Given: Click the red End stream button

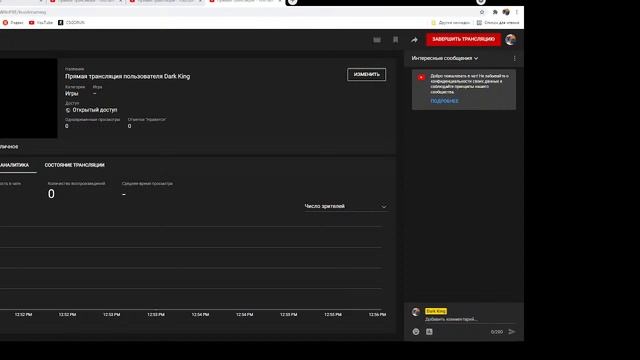Looking at the screenshot, I should pyautogui.click(x=463, y=39).
